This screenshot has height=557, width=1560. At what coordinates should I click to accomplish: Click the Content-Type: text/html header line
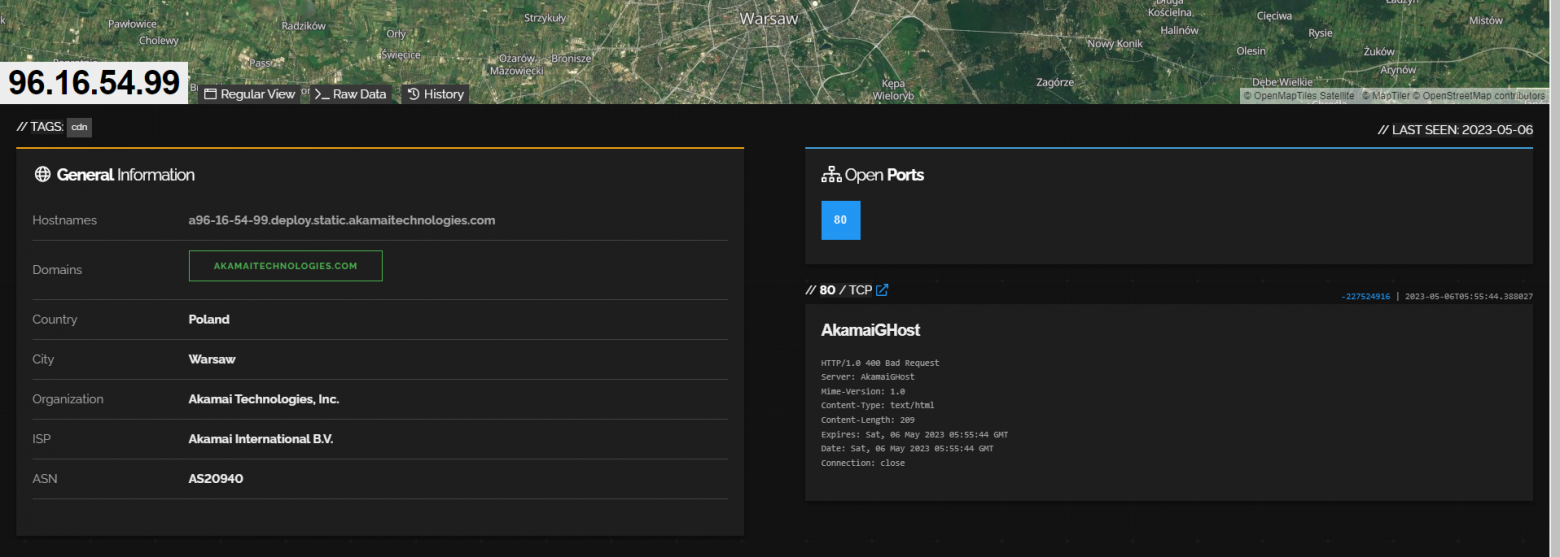coord(878,406)
